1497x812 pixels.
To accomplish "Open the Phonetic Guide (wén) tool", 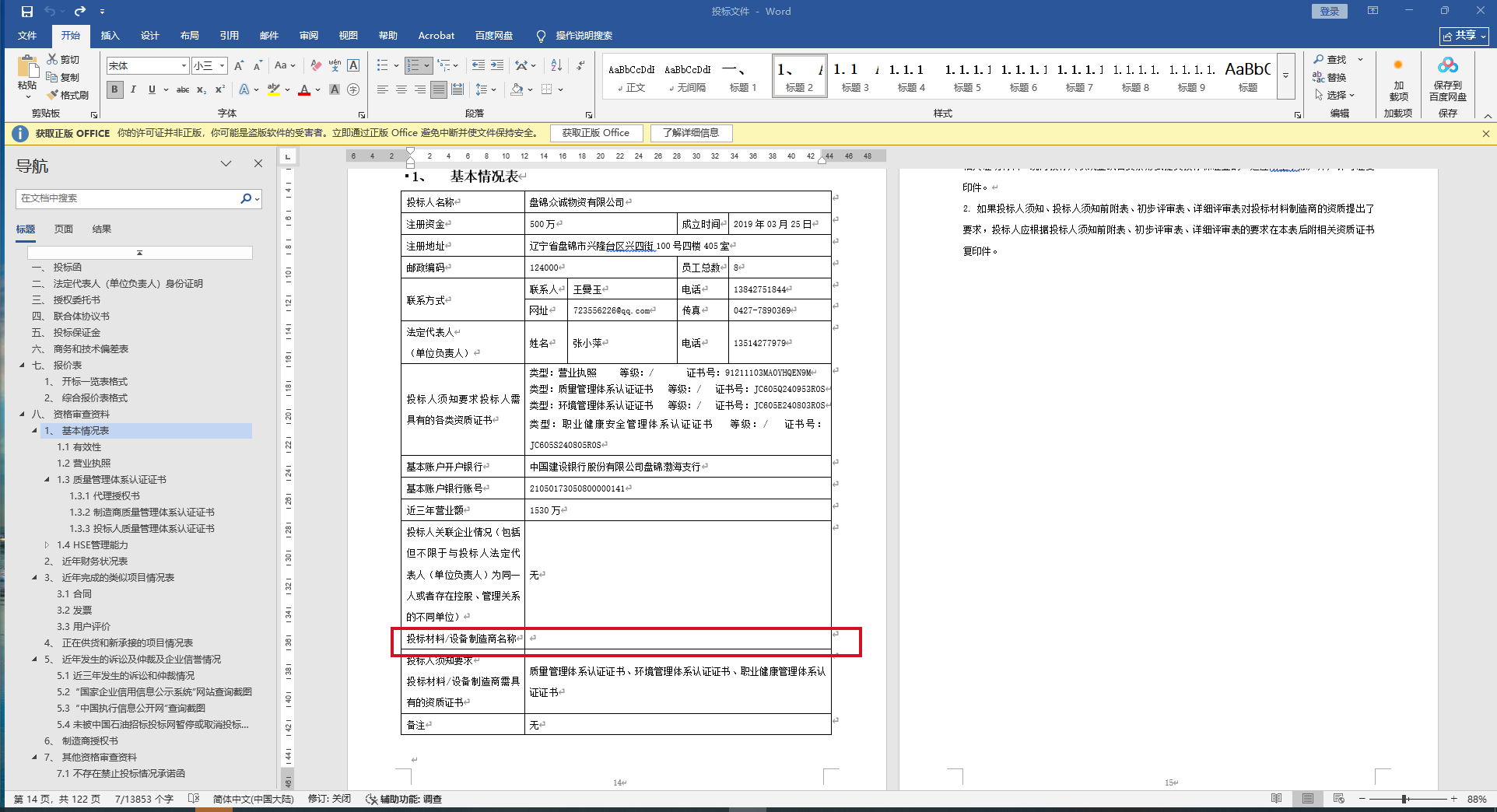I will [335, 66].
